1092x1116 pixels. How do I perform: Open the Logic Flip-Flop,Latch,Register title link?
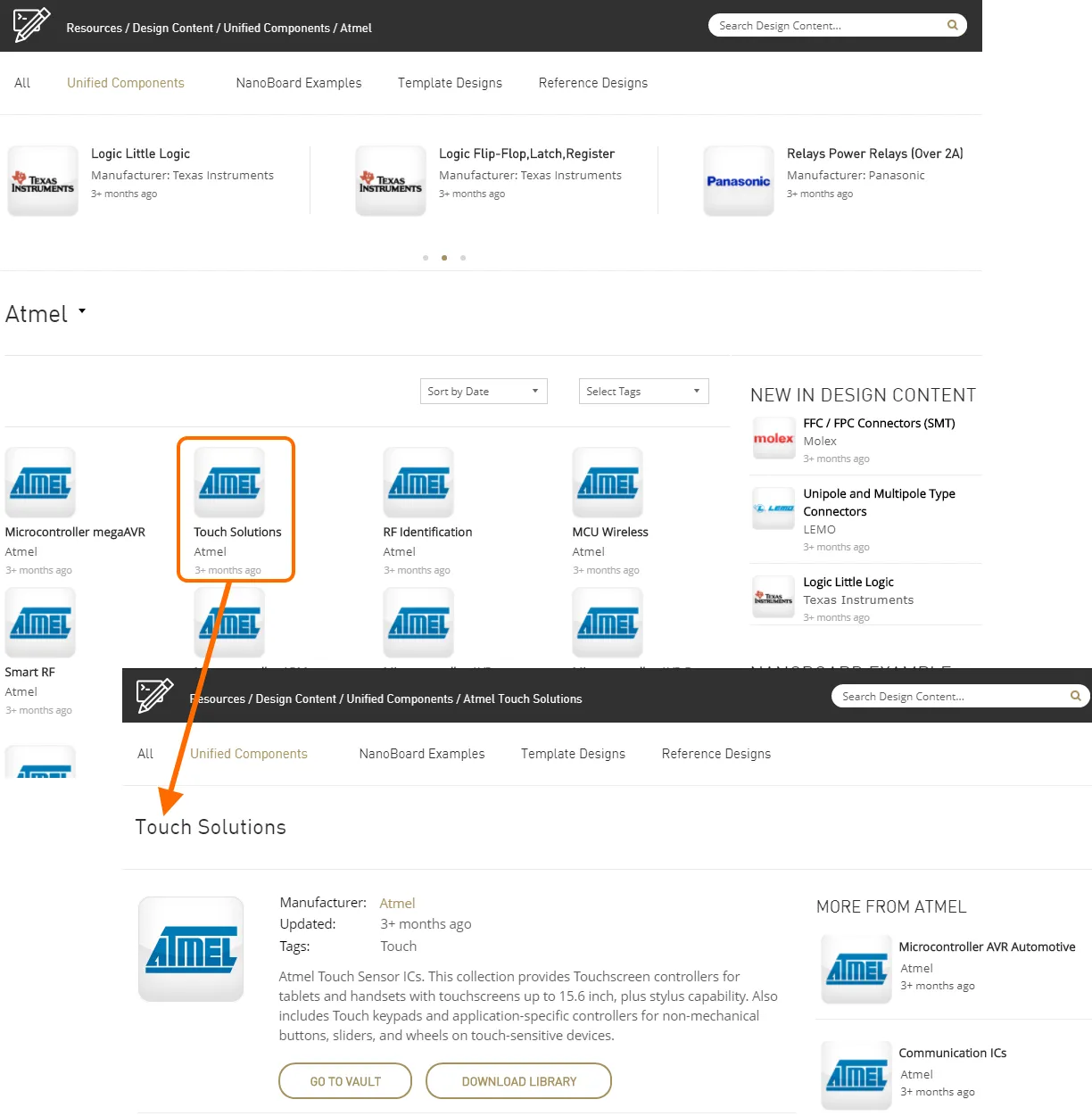click(x=526, y=153)
